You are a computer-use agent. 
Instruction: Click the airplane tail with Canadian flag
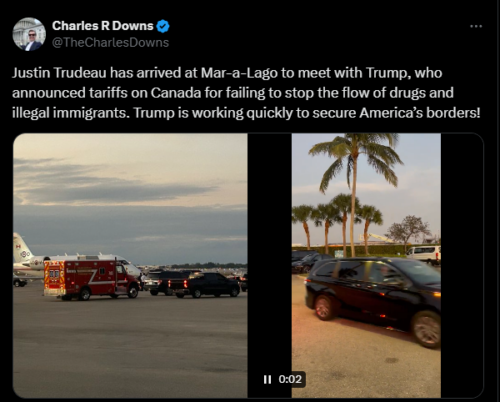point(22,248)
